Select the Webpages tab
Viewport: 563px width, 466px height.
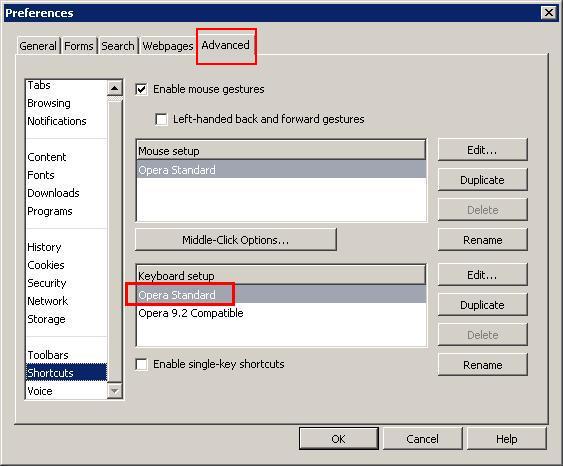pos(168,46)
